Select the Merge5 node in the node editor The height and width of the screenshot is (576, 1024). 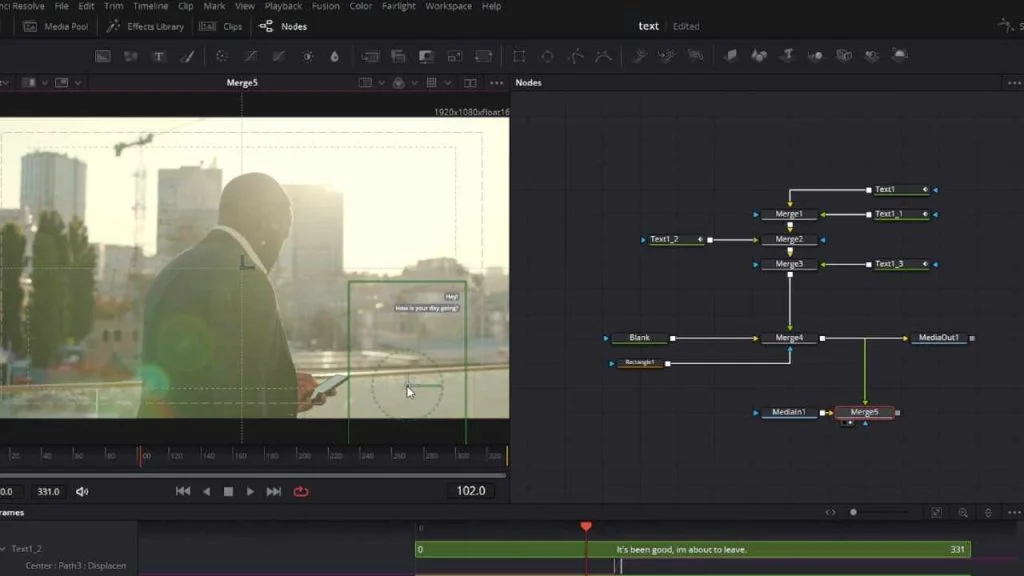pos(866,411)
